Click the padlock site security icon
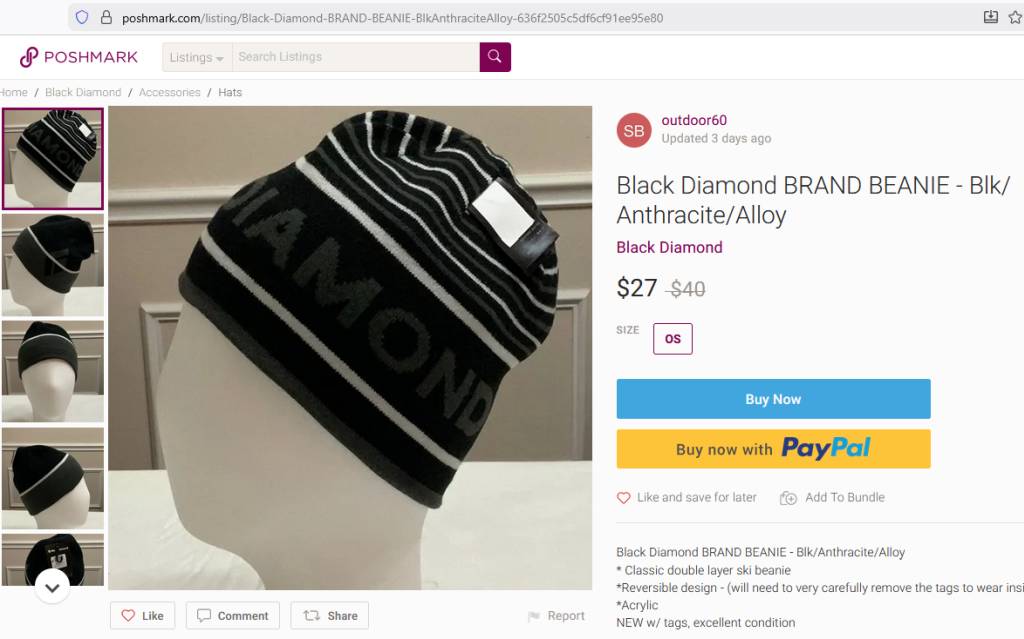This screenshot has height=639, width=1024. tap(107, 17)
